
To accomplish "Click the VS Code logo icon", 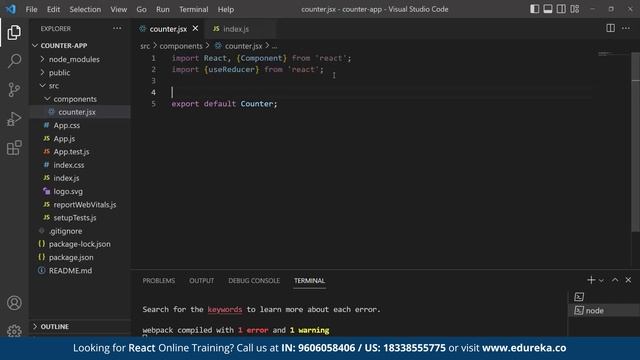I will [11, 9].
